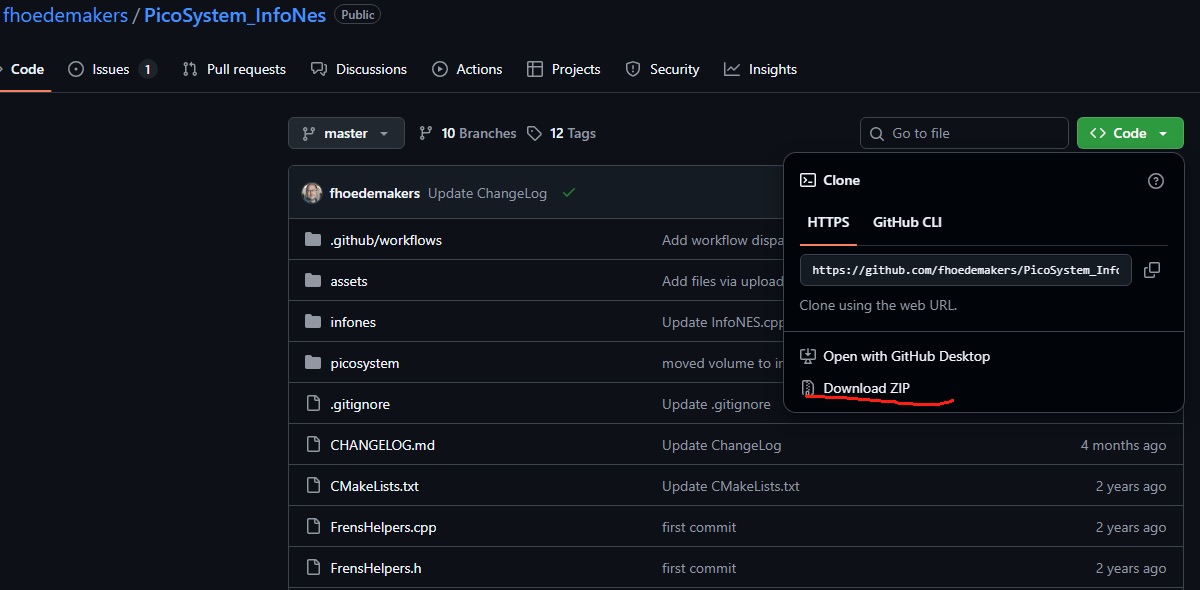Click the moved volume commit message for picosystem
The image size is (1200, 590).
click(722, 363)
